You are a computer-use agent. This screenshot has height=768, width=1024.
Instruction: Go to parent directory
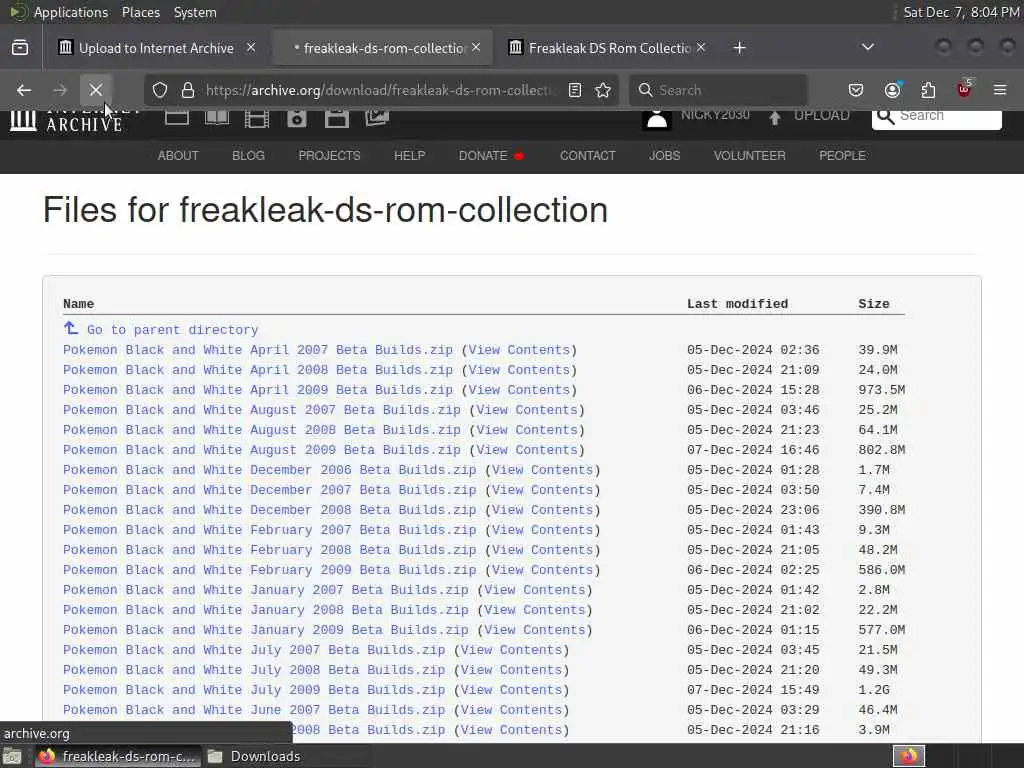coord(172,330)
